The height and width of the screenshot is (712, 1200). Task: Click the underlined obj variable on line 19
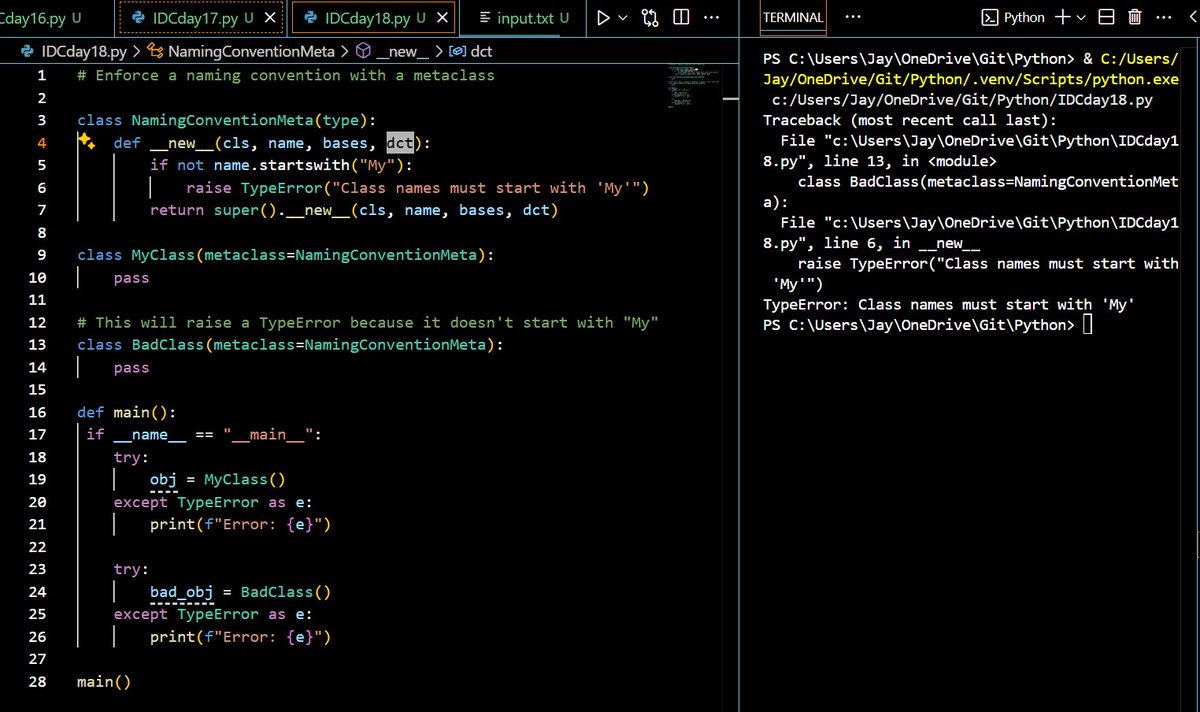click(163, 480)
